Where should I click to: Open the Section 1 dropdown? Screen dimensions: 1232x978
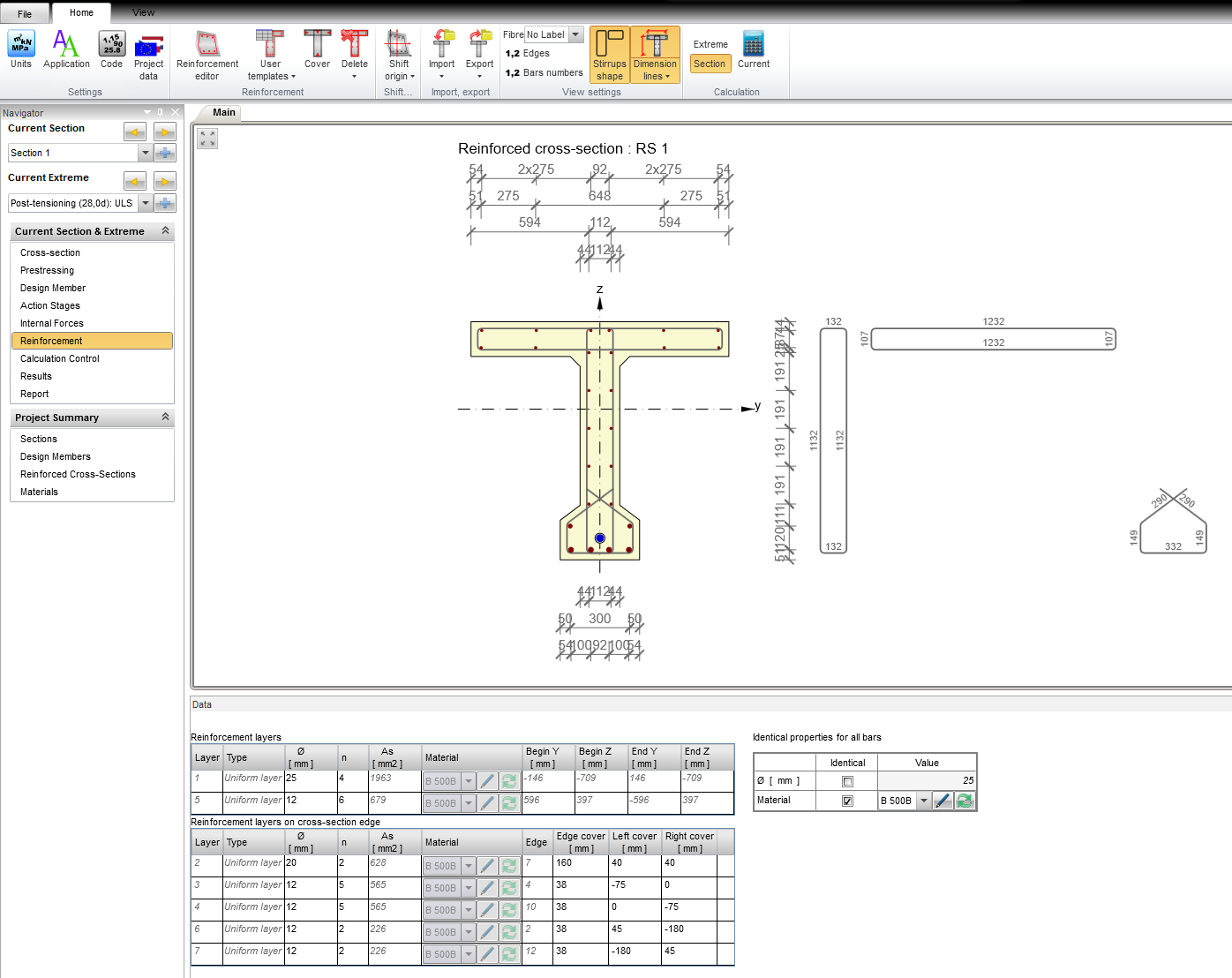pos(145,154)
